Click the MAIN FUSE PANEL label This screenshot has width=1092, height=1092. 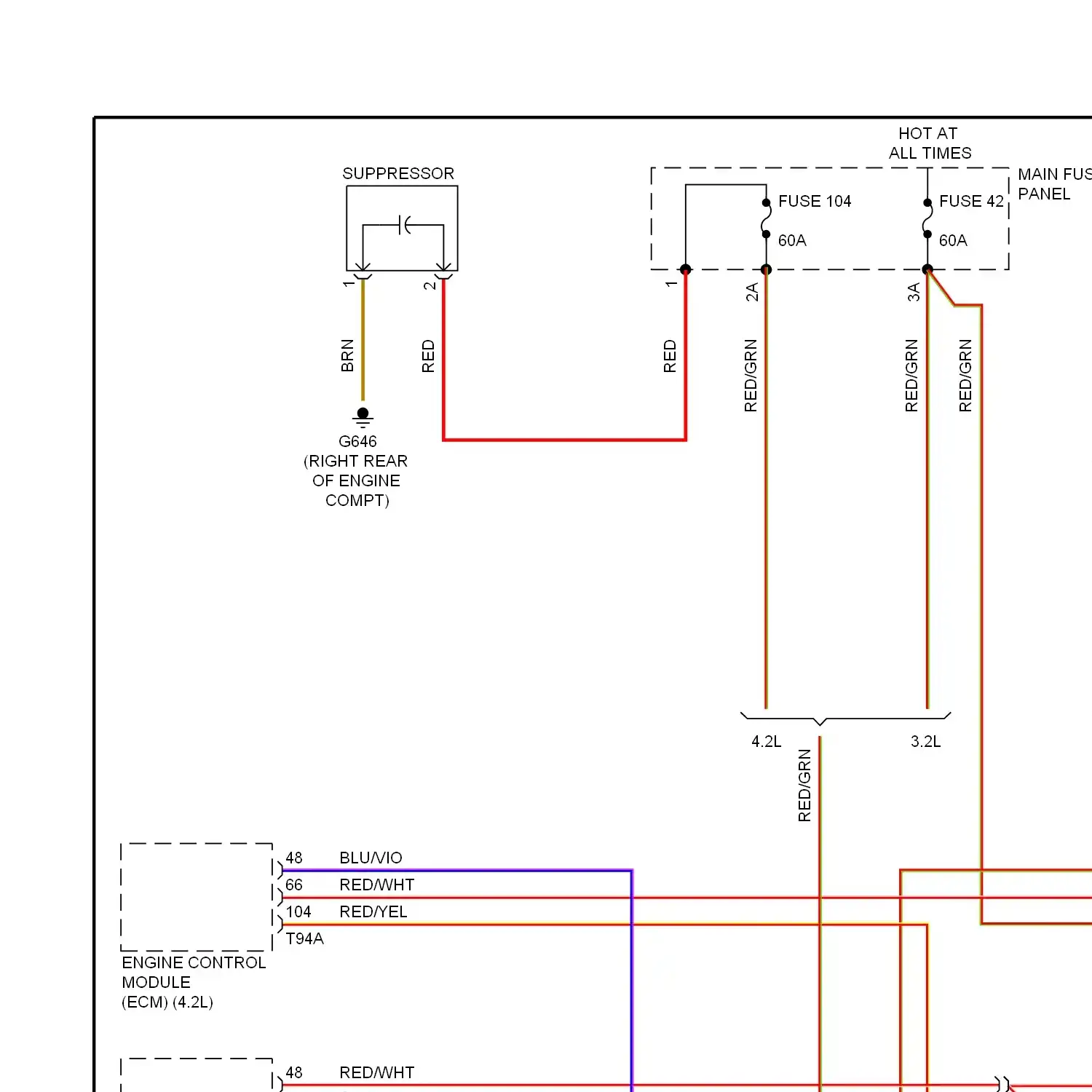pyautogui.click(x=1054, y=183)
